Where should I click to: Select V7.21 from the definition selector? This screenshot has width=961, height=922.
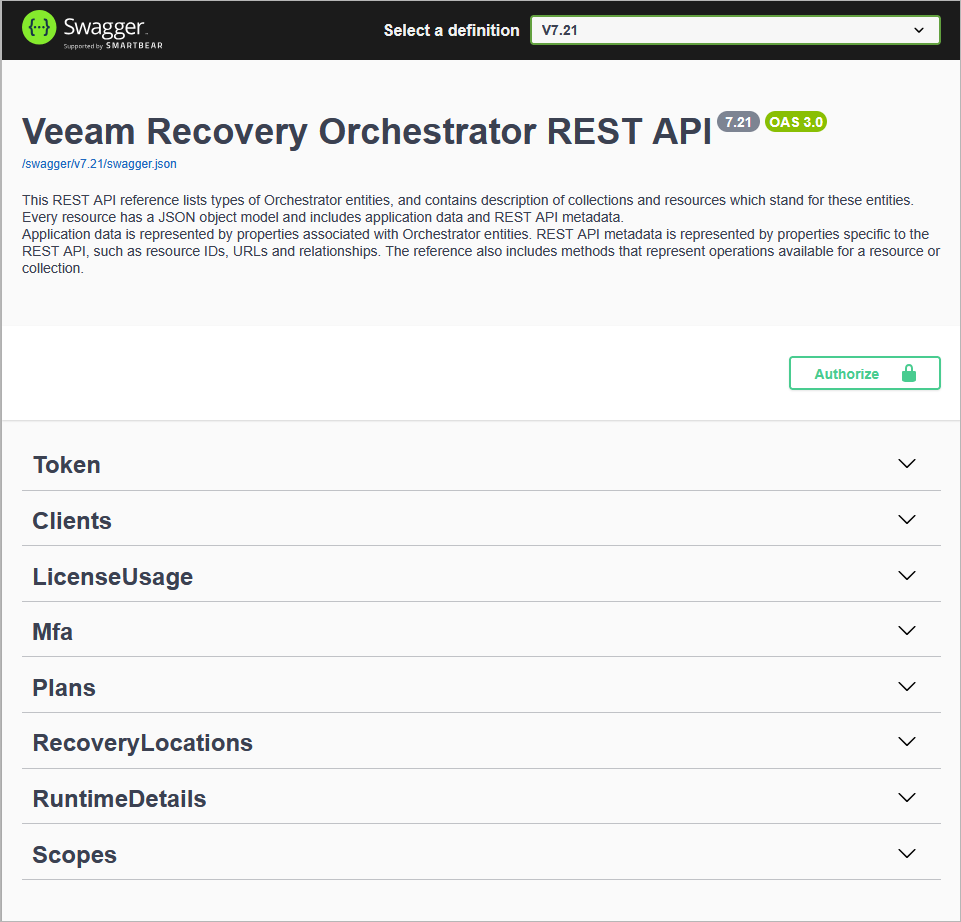[734, 30]
